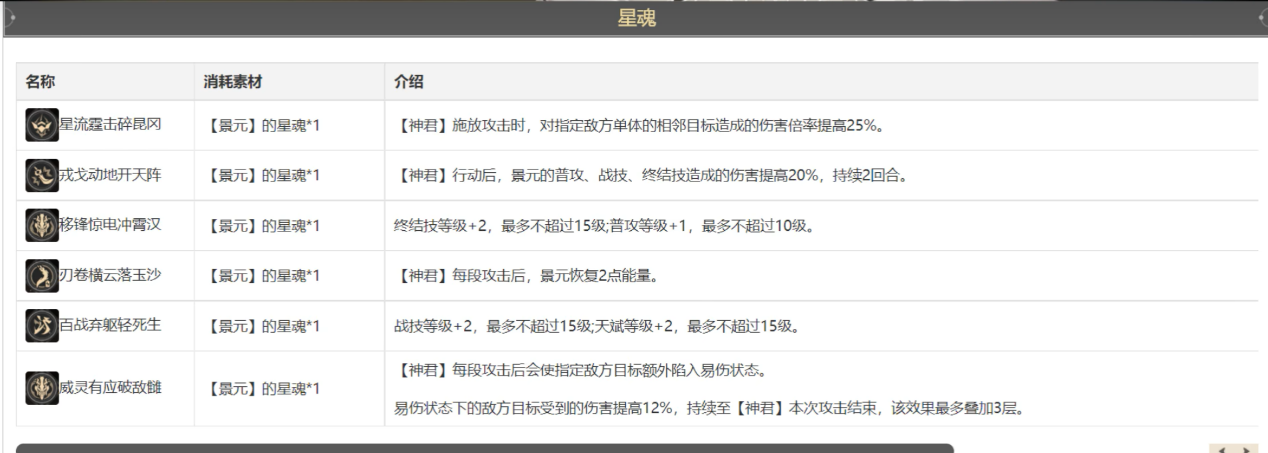The height and width of the screenshot is (453, 1268).
Task: Open the 刃卷横云落玉沙 eidolon icon
Action: pyautogui.click(x=41, y=276)
